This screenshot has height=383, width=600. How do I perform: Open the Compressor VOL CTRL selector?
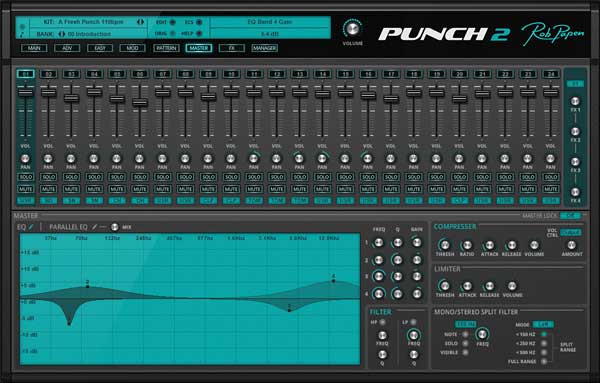point(571,232)
